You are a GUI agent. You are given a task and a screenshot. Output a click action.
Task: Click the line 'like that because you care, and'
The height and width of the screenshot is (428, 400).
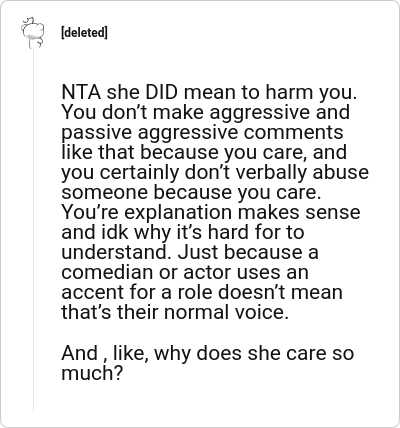(x=204, y=152)
